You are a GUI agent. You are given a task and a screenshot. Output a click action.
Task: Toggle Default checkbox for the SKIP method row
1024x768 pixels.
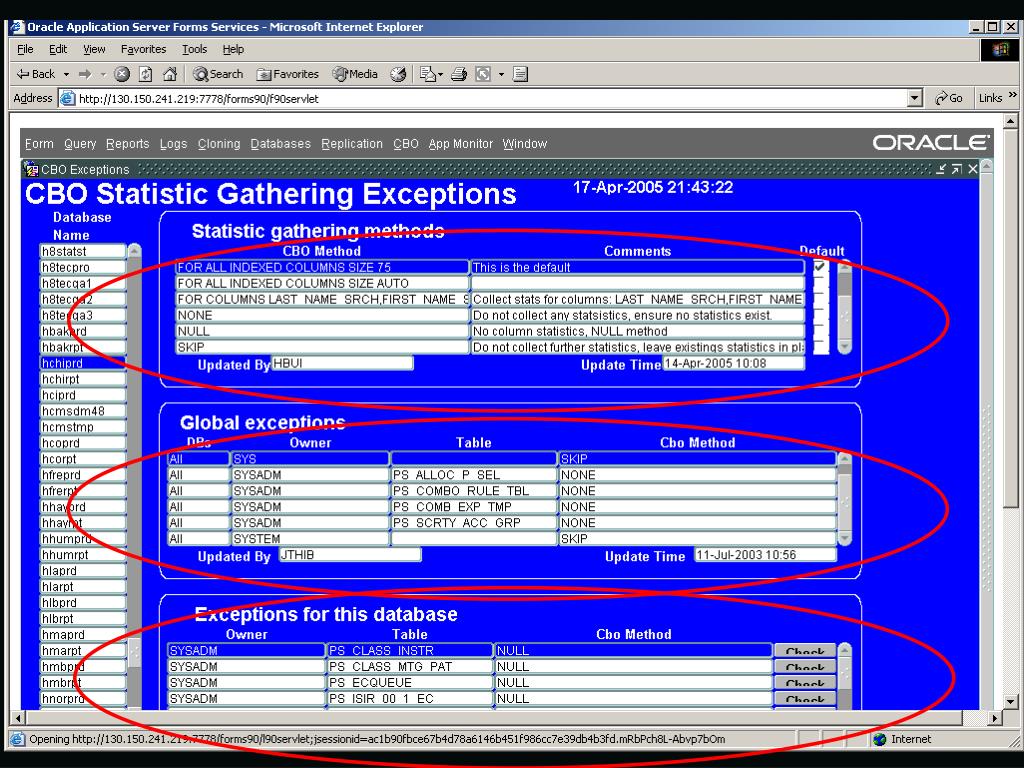820,347
